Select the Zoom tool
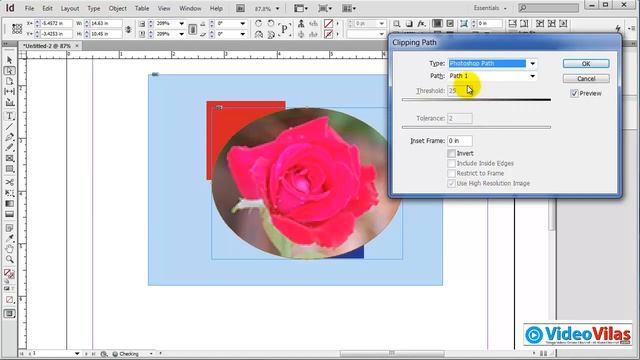This screenshot has height=360, width=640. [9, 259]
